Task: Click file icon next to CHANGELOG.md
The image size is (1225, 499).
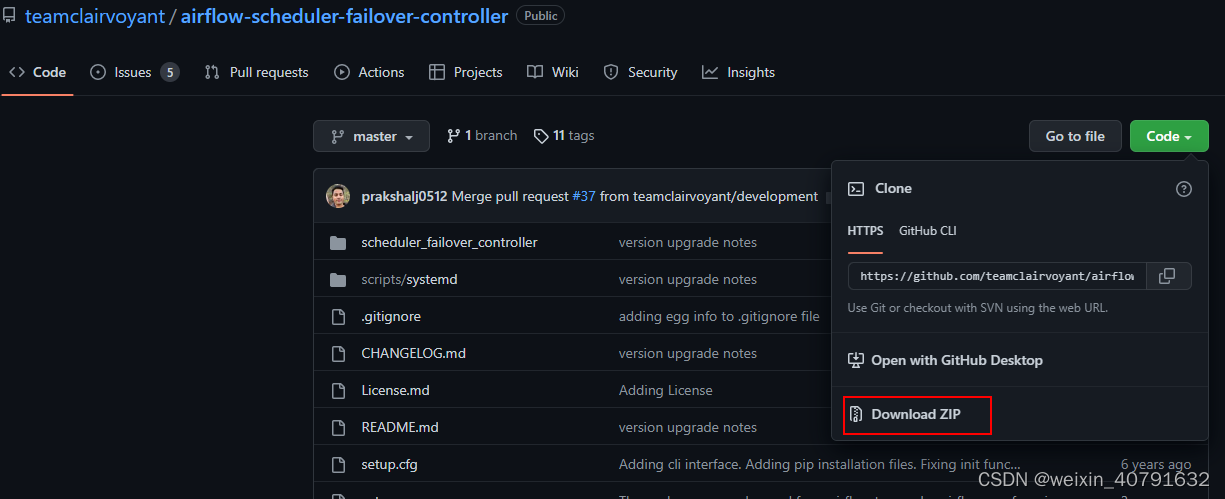Action: 338,353
